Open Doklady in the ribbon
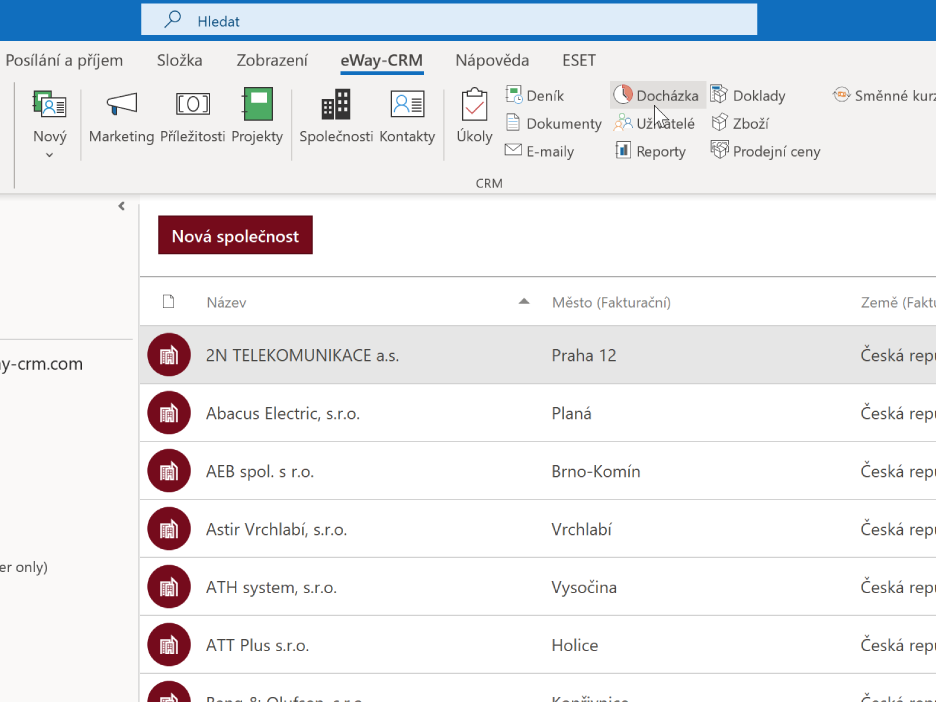936x702 pixels. [748, 96]
